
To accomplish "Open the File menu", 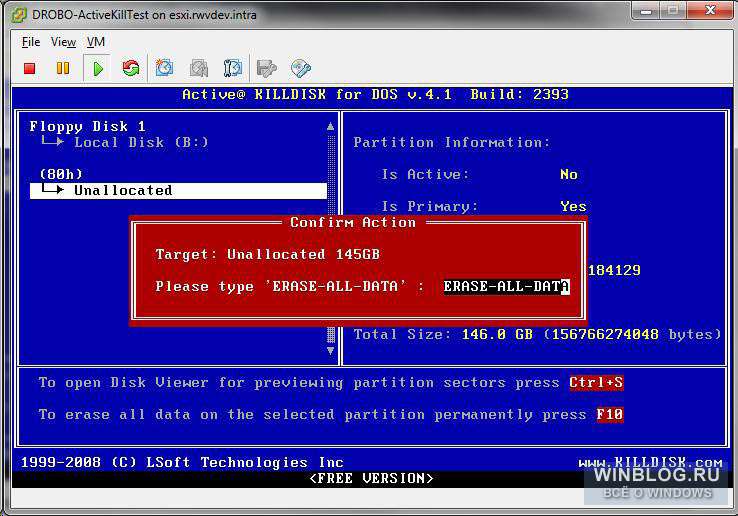I will pos(31,42).
